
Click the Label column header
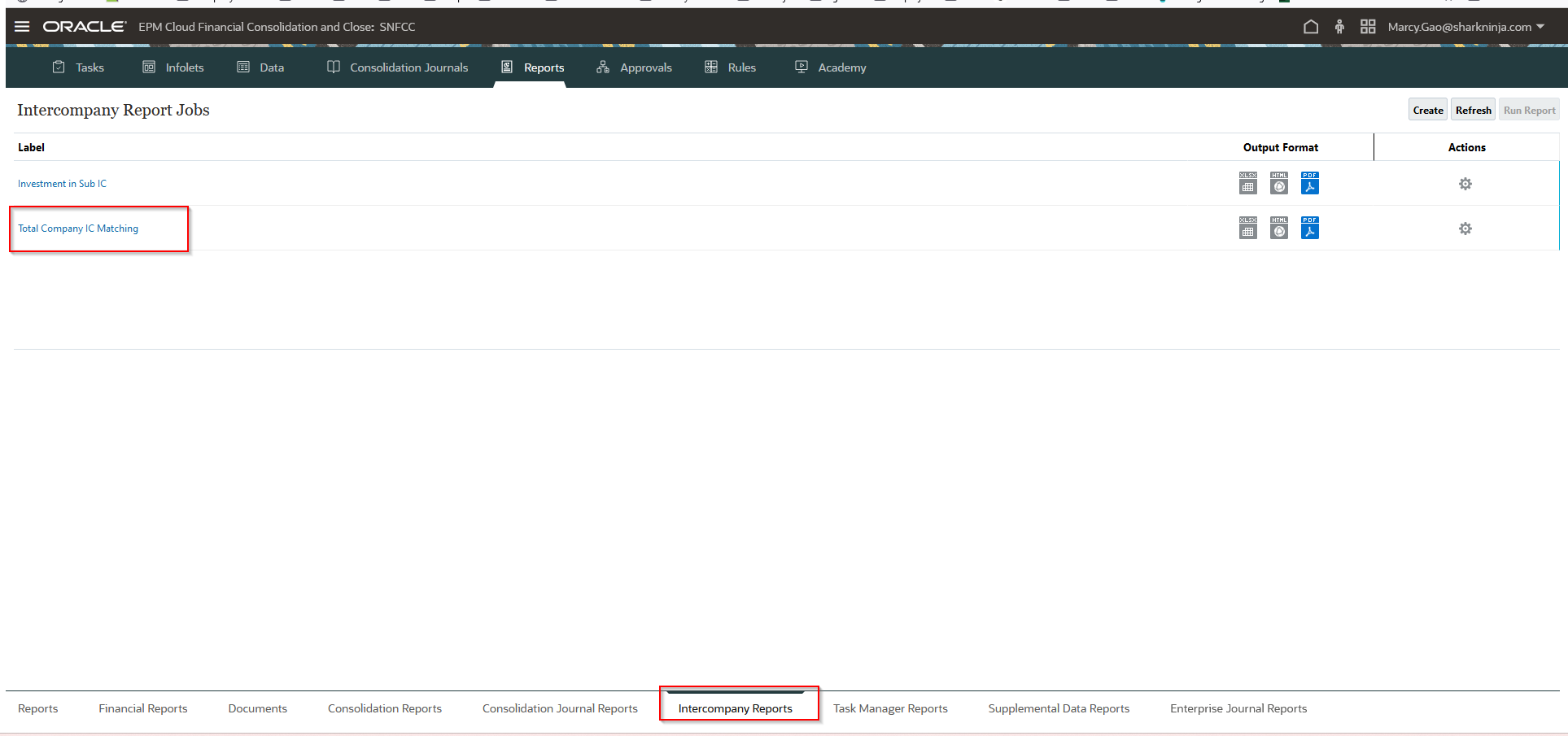32,147
